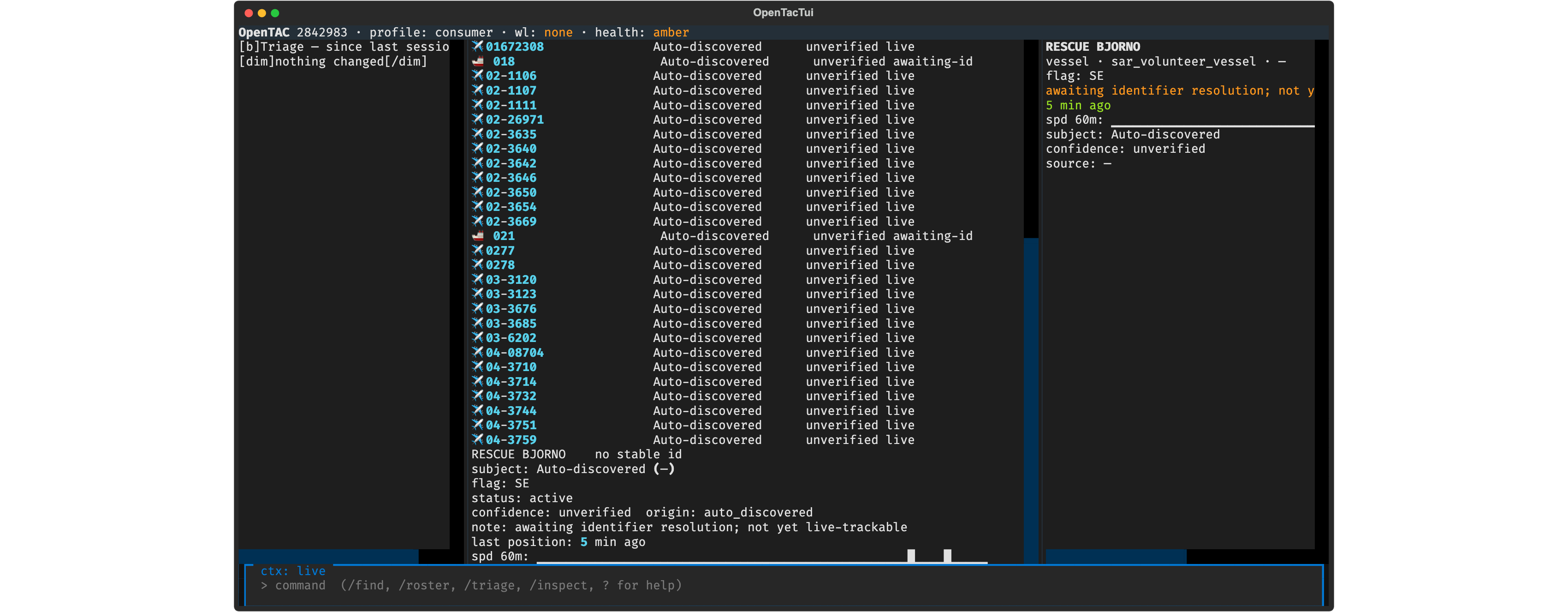1568x612 pixels.
Task: Click confidence: unverified in detail panel
Action: tap(1125, 149)
